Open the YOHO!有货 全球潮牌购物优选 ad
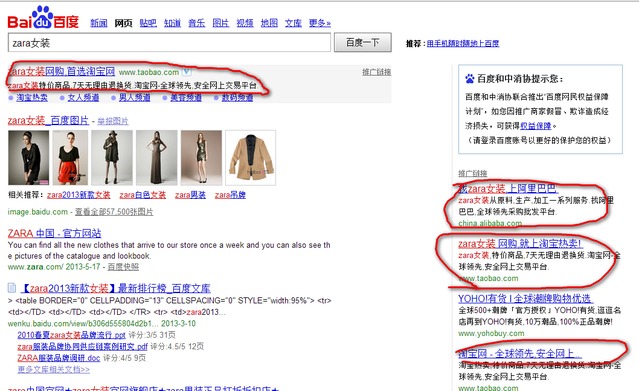The width and height of the screenshot is (639, 391). (x=525, y=298)
